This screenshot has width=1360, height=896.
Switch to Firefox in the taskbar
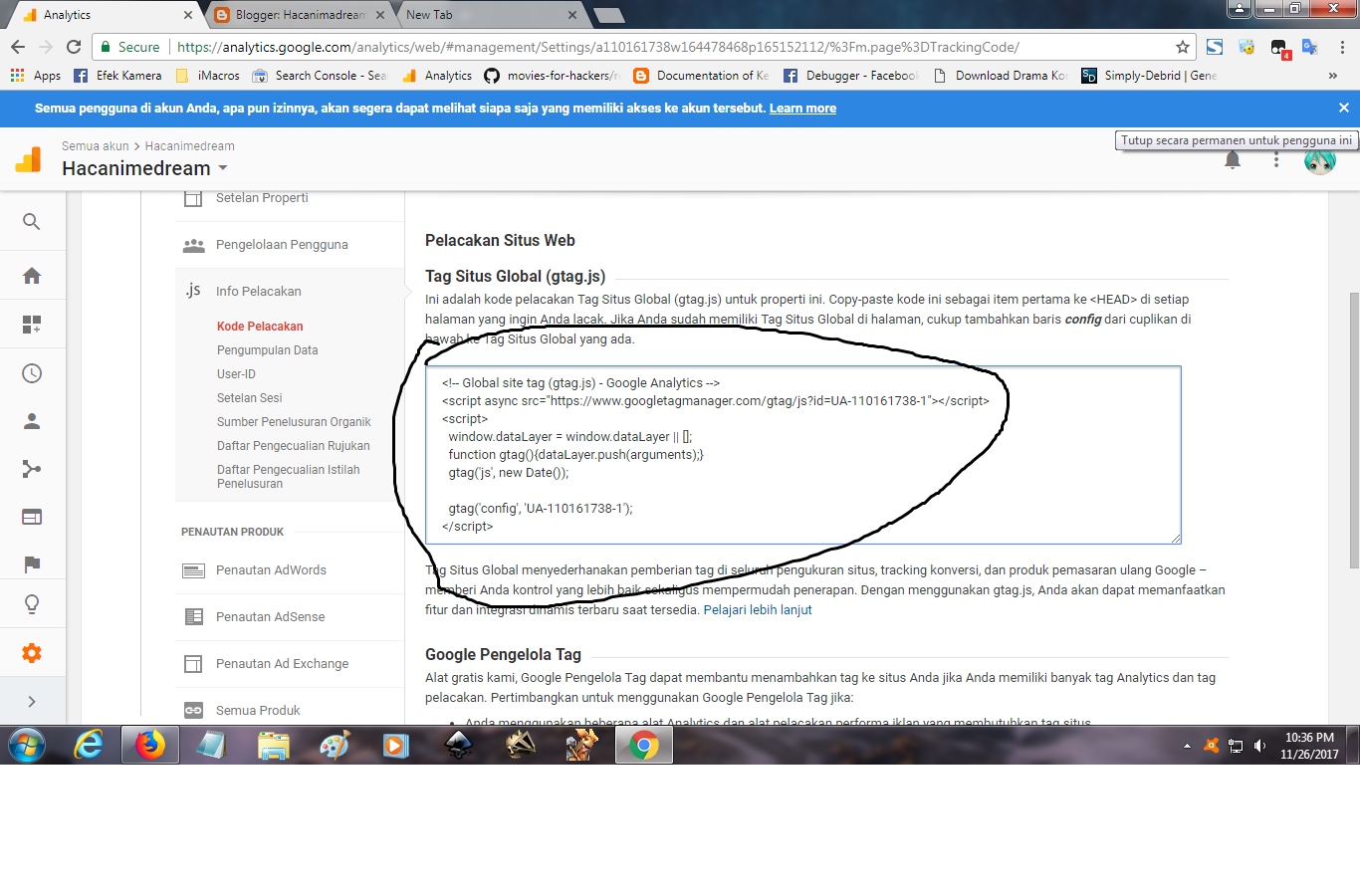(x=150, y=745)
